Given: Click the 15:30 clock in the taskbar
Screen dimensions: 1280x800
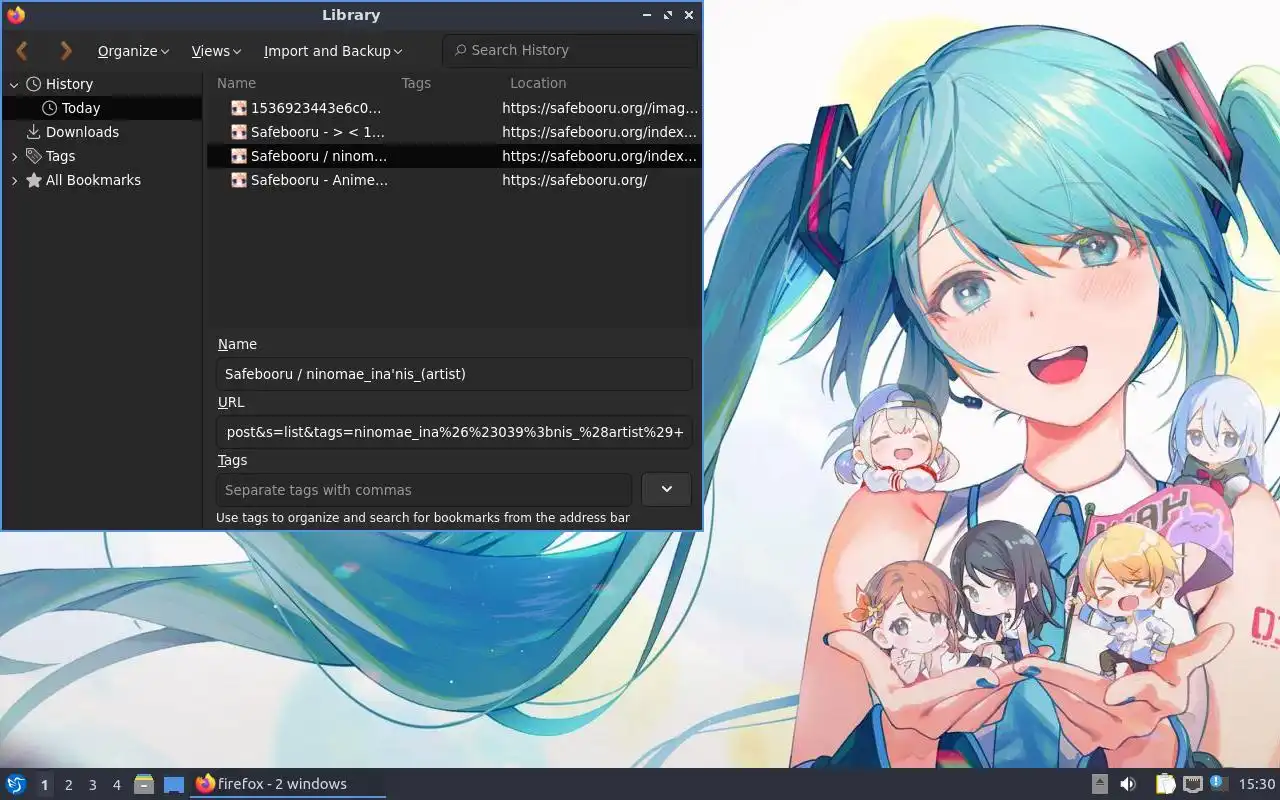Looking at the screenshot, I should point(1257,784).
